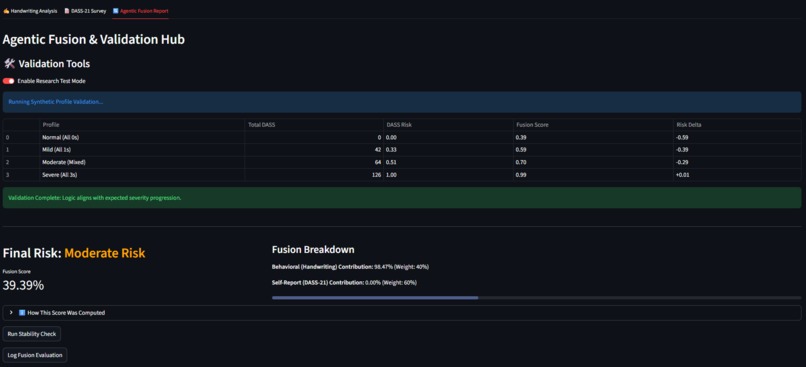Select the Severe (All 3s) profile cell

pyautogui.click(x=142, y=175)
